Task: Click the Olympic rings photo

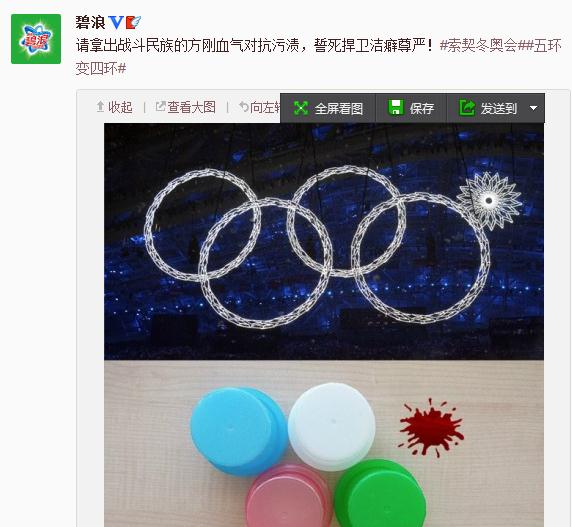Action: pos(324,241)
